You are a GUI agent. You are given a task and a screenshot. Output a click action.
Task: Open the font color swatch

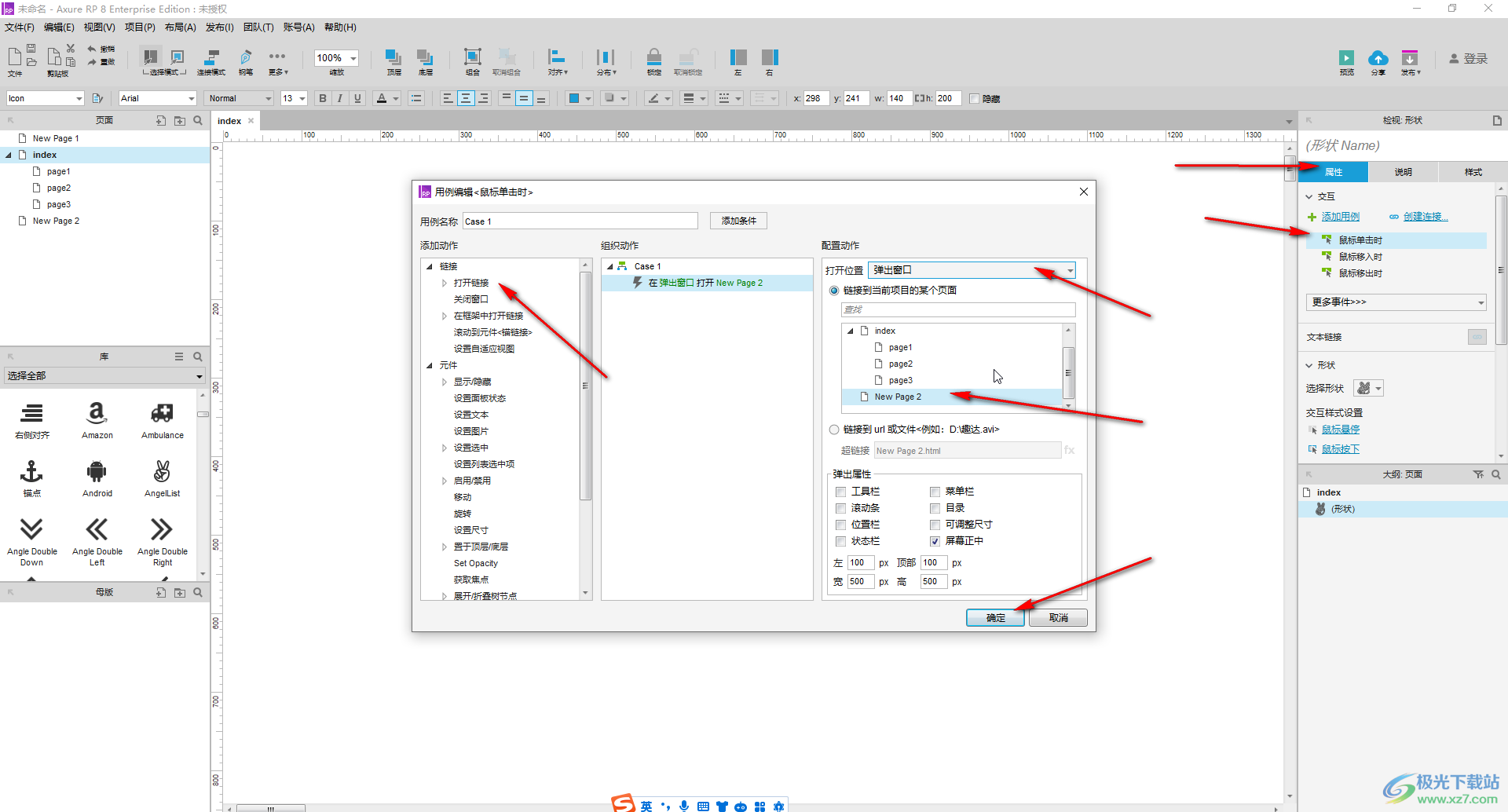386,98
